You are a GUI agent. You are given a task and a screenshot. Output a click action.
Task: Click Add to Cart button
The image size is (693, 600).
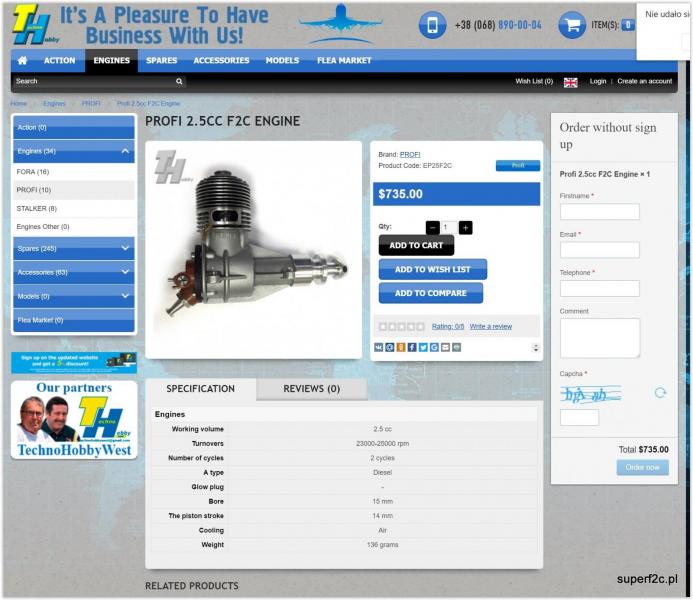(x=416, y=246)
